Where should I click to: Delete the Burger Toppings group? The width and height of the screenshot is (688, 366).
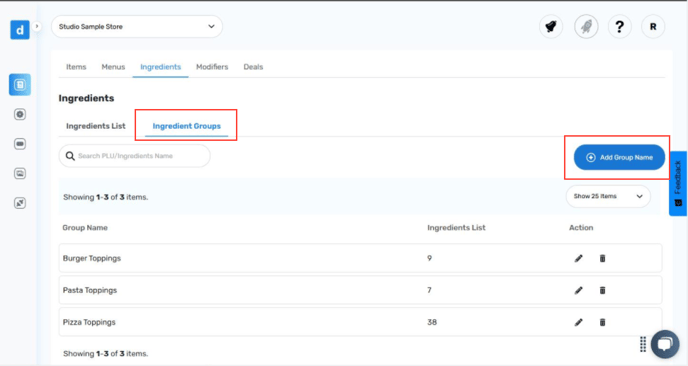click(602, 258)
